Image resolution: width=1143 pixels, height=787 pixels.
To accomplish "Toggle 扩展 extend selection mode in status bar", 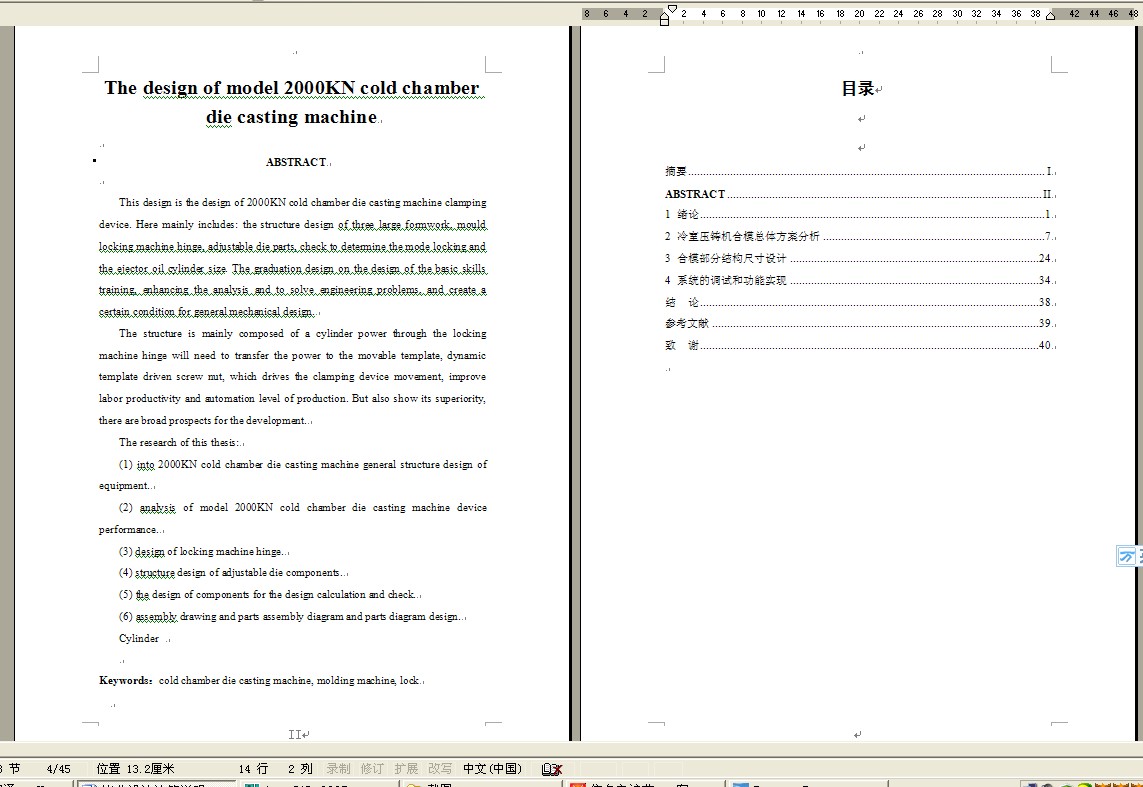I will pyautogui.click(x=406, y=769).
